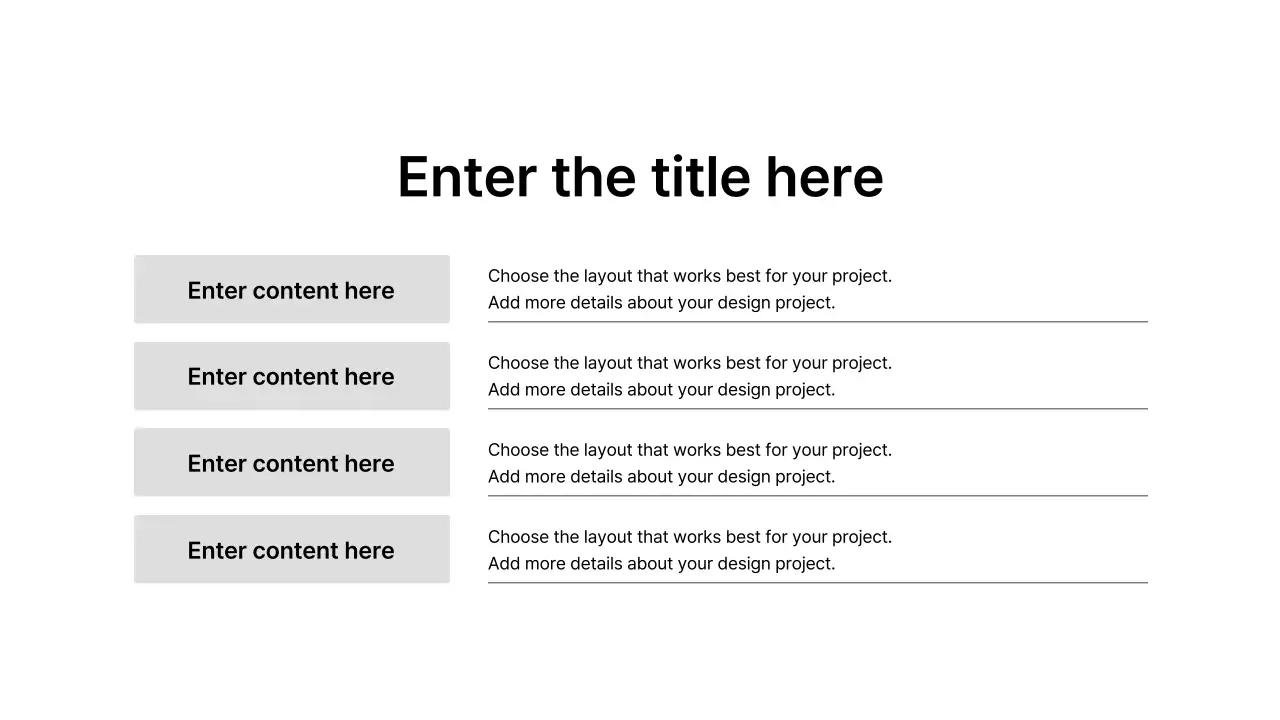This screenshot has height=720, width=1280.
Task: Click the first "Choose the layout" text line
Action: coord(690,276)
